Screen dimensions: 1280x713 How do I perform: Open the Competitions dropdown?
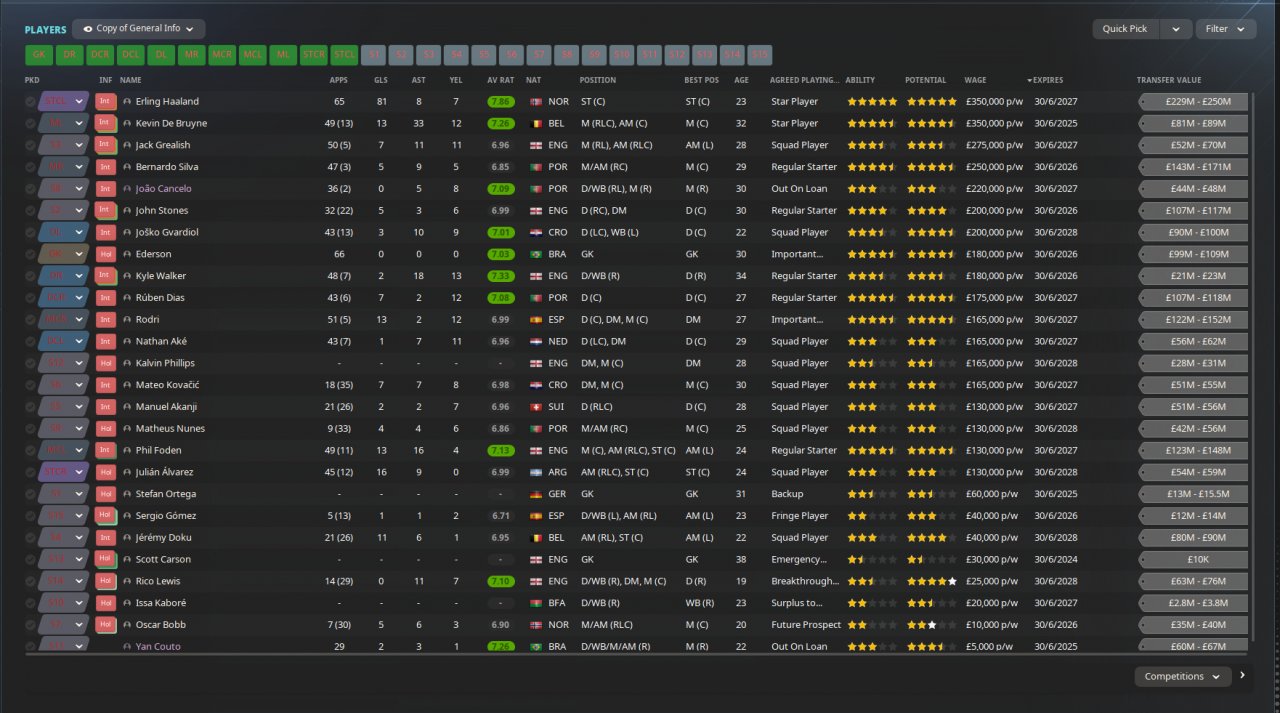tap(1183, 676)
